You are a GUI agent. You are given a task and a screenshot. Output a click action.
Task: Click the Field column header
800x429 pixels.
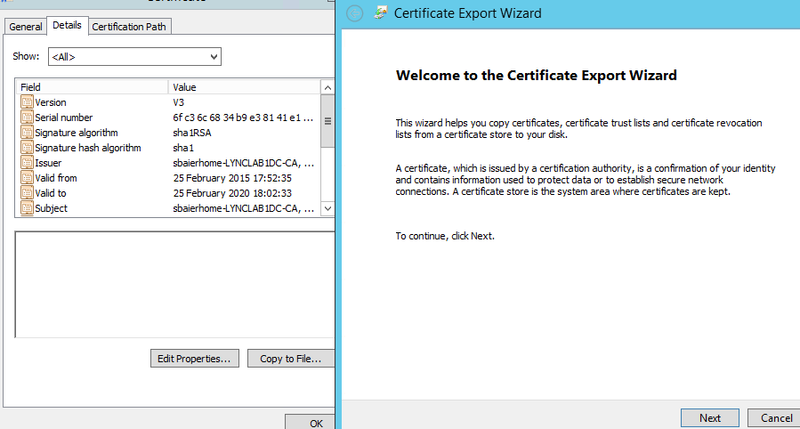pos(92,87)
